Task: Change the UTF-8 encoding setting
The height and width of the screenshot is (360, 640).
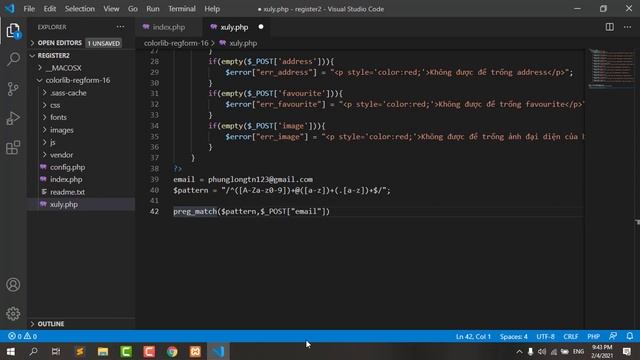Action: [x=545, y=336]
